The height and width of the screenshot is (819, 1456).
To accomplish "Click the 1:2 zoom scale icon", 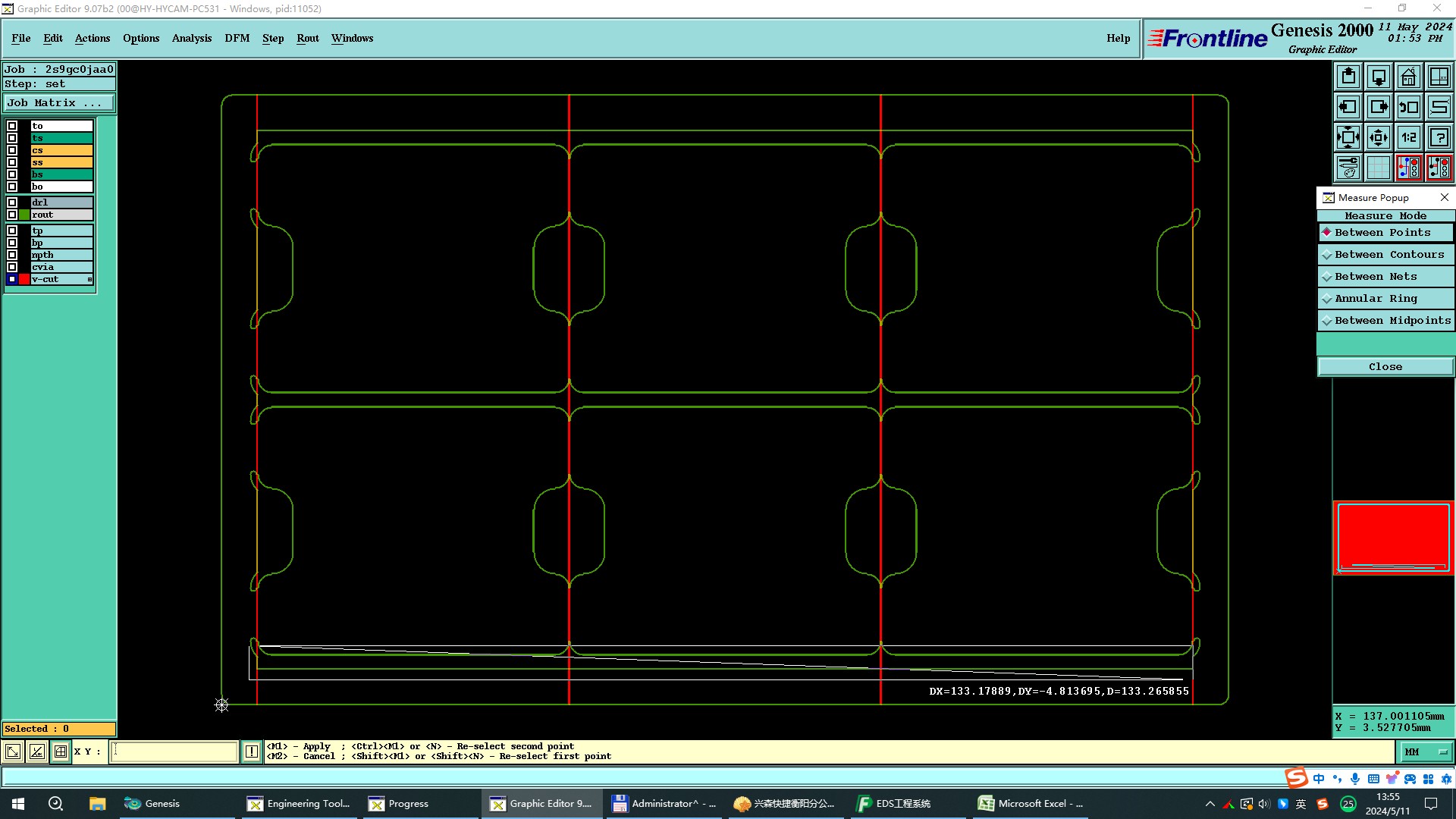I will [1408, 137].
